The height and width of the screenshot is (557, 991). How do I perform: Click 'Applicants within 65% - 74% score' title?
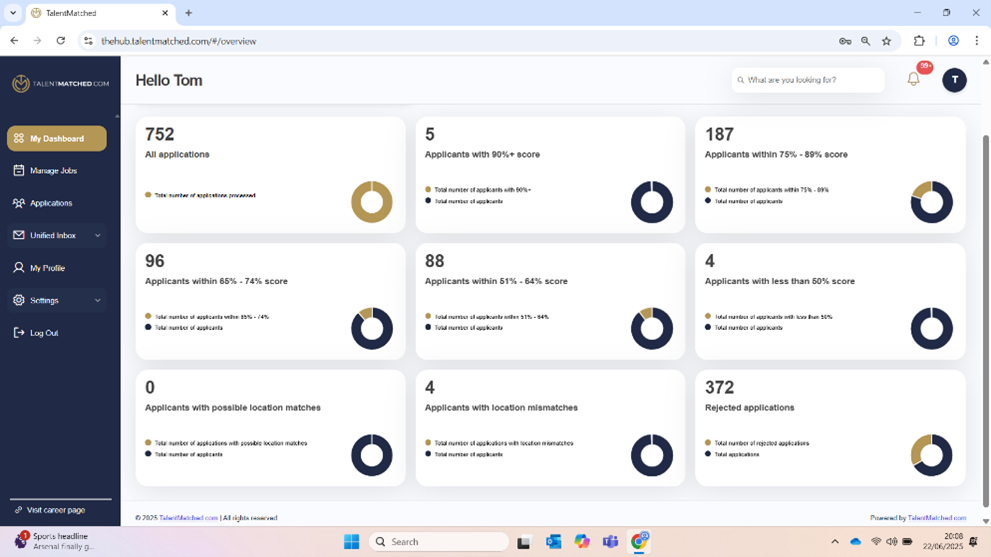(216, 281)
